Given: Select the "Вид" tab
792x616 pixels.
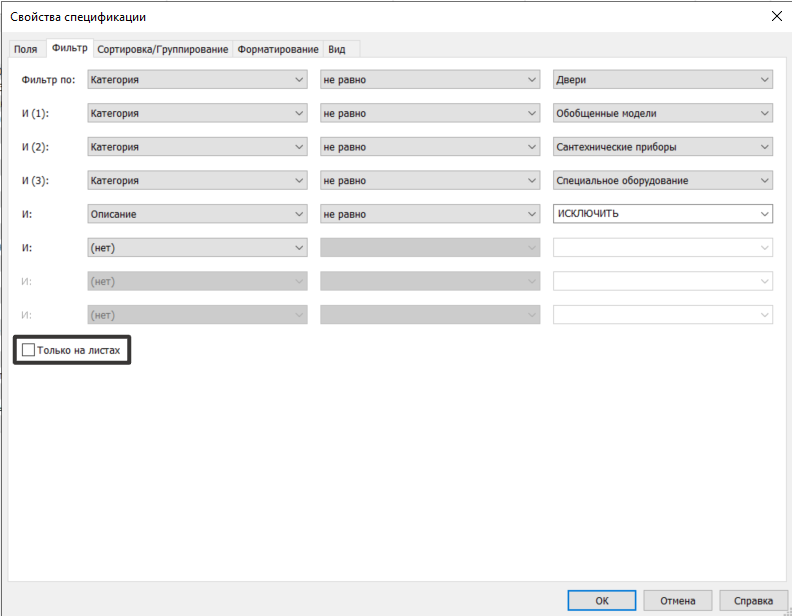Looking at the screenshot, I should click(x=337, y=49).
